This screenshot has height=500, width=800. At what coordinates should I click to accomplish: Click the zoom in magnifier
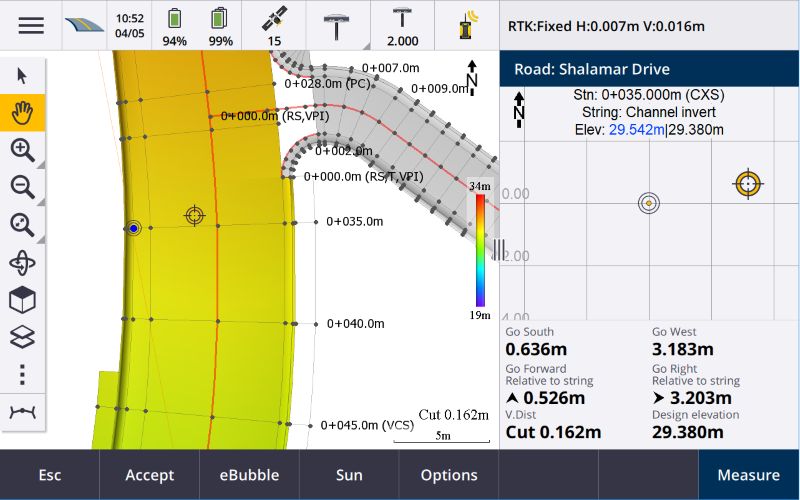pos(22,150)
